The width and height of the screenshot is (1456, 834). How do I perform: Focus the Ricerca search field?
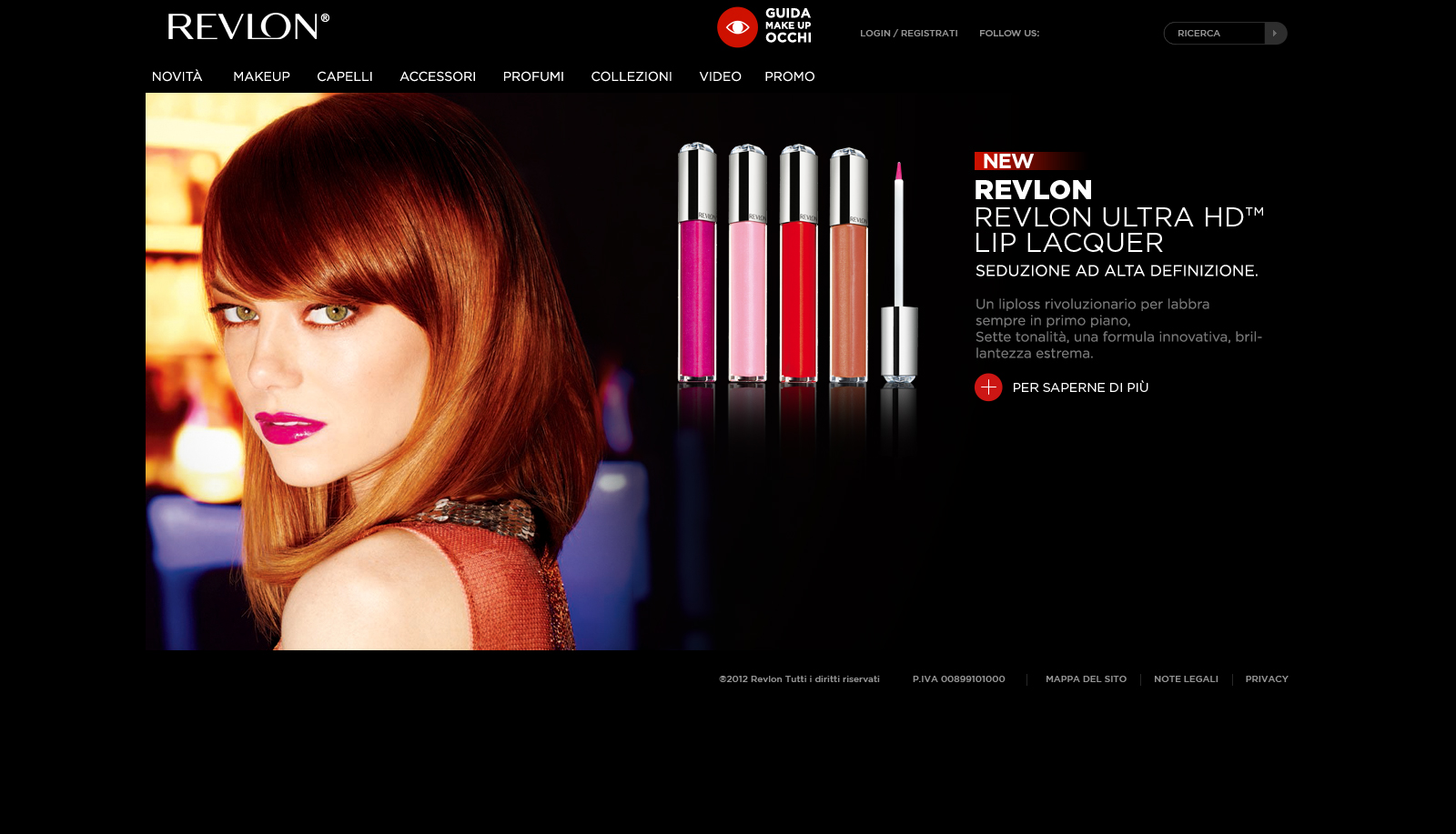point(1215,33)
